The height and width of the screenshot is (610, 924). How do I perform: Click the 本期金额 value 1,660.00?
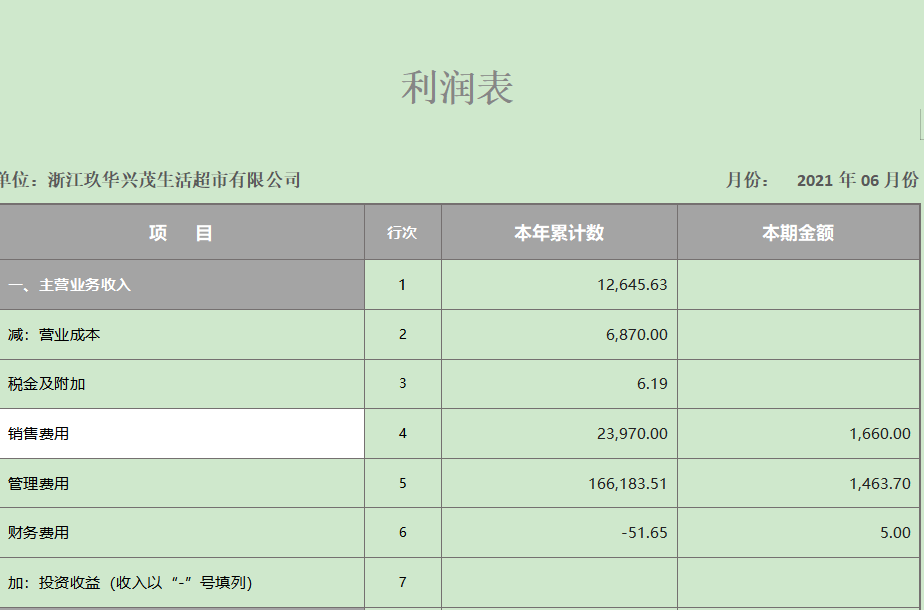click(880, 434)
